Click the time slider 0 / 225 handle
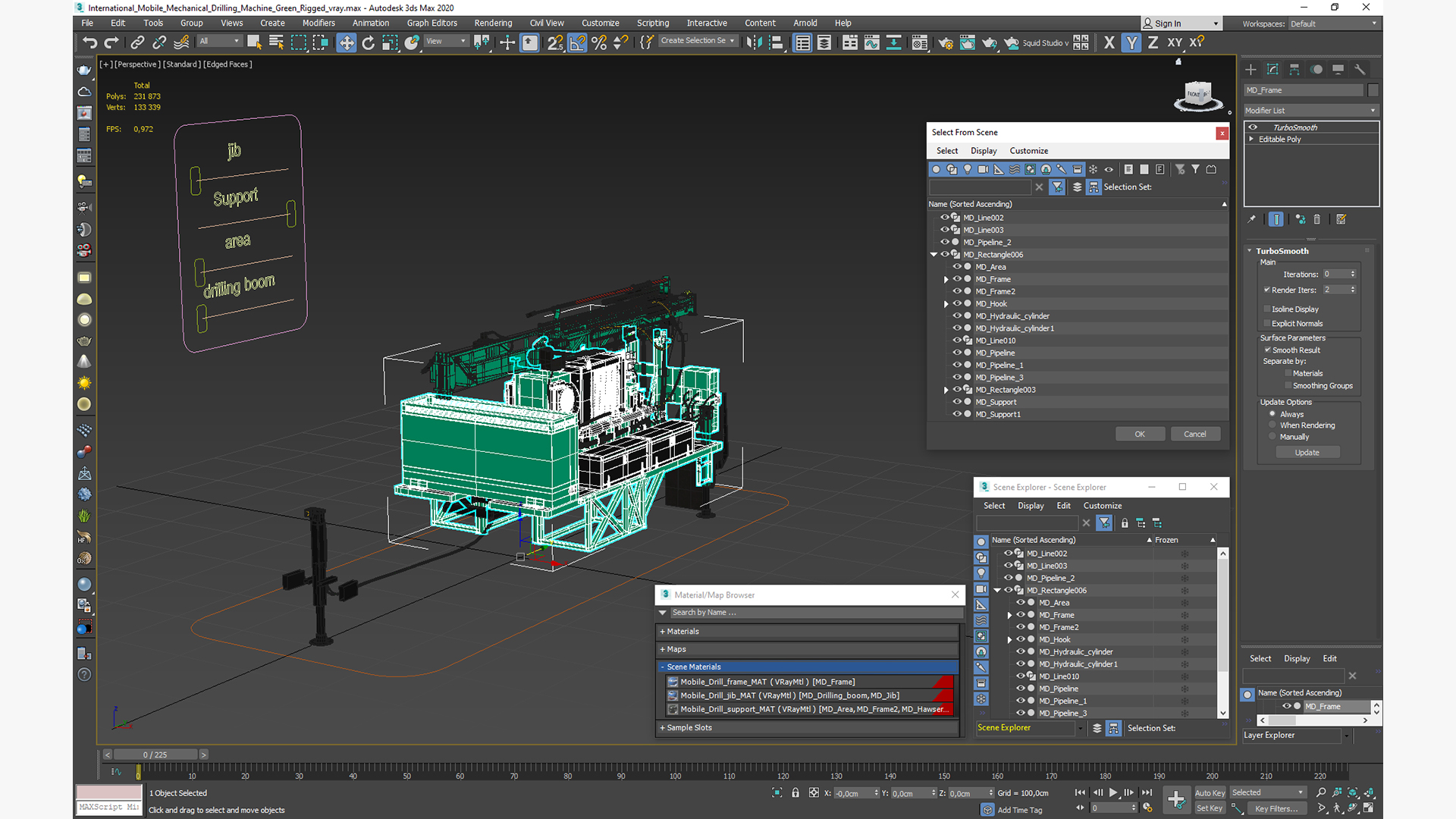 [x=155, y=755]
